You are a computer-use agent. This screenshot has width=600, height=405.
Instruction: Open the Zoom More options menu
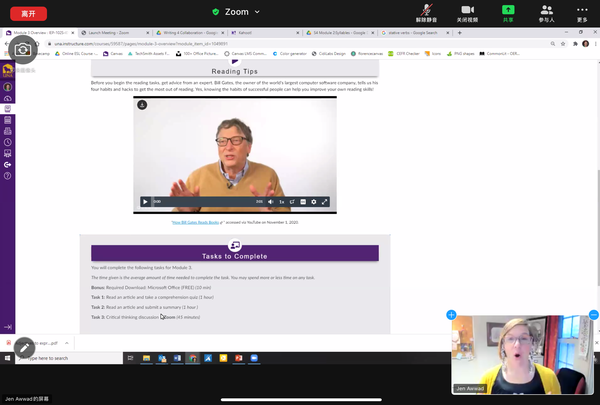(582, 12)
